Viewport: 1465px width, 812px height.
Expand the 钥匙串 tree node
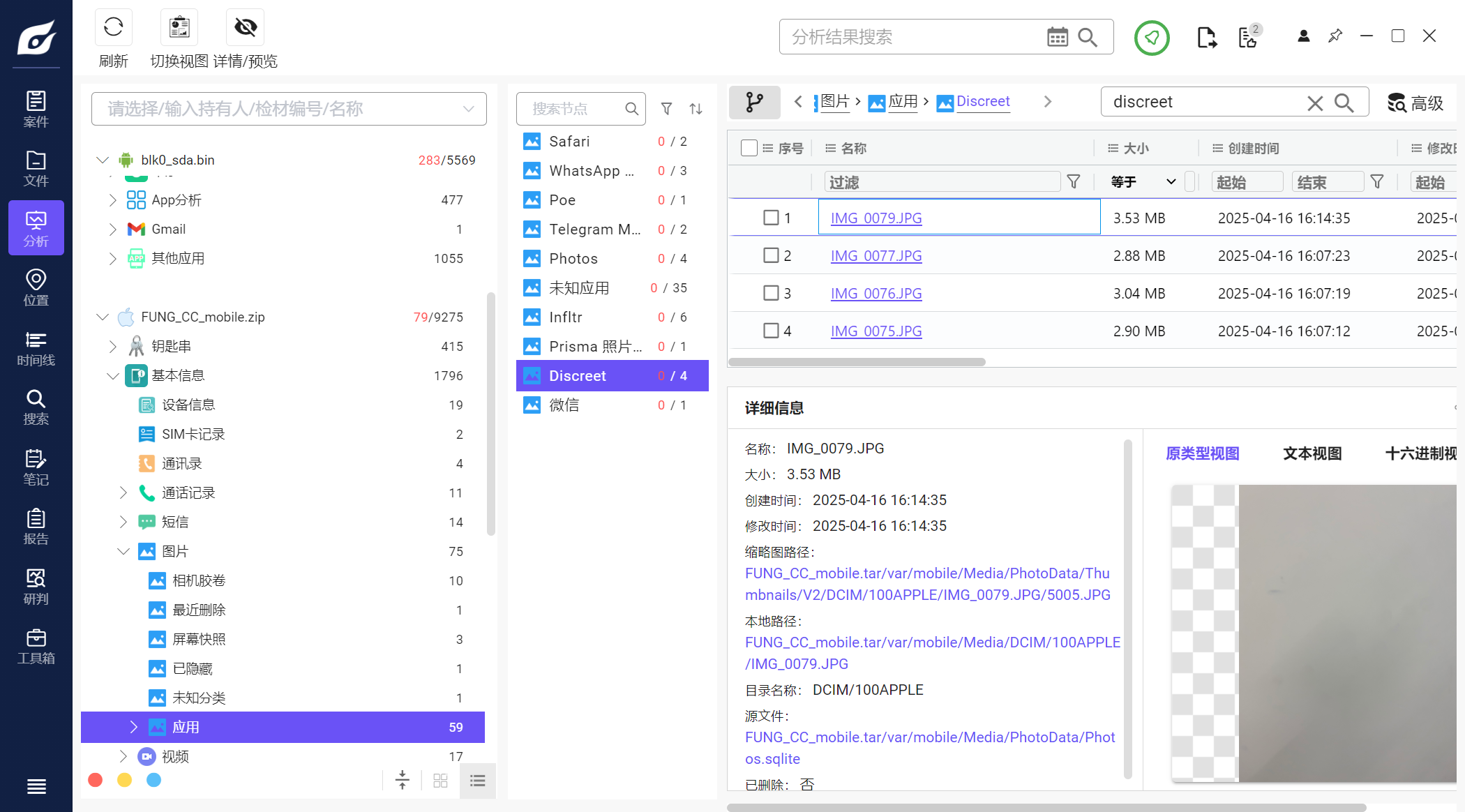[x=113, y=346]
